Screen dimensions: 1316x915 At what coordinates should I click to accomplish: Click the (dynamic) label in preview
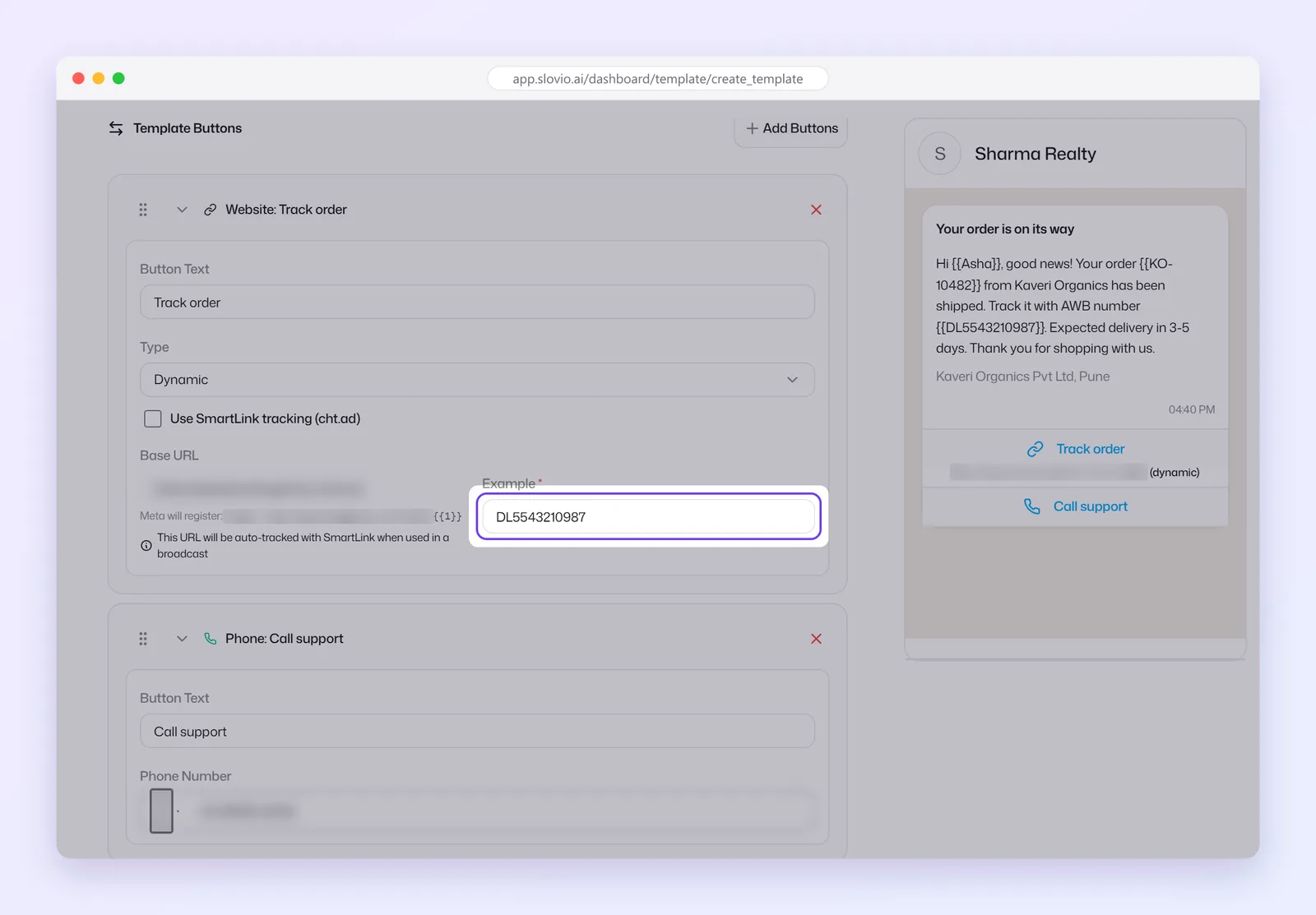point(1175,473)
